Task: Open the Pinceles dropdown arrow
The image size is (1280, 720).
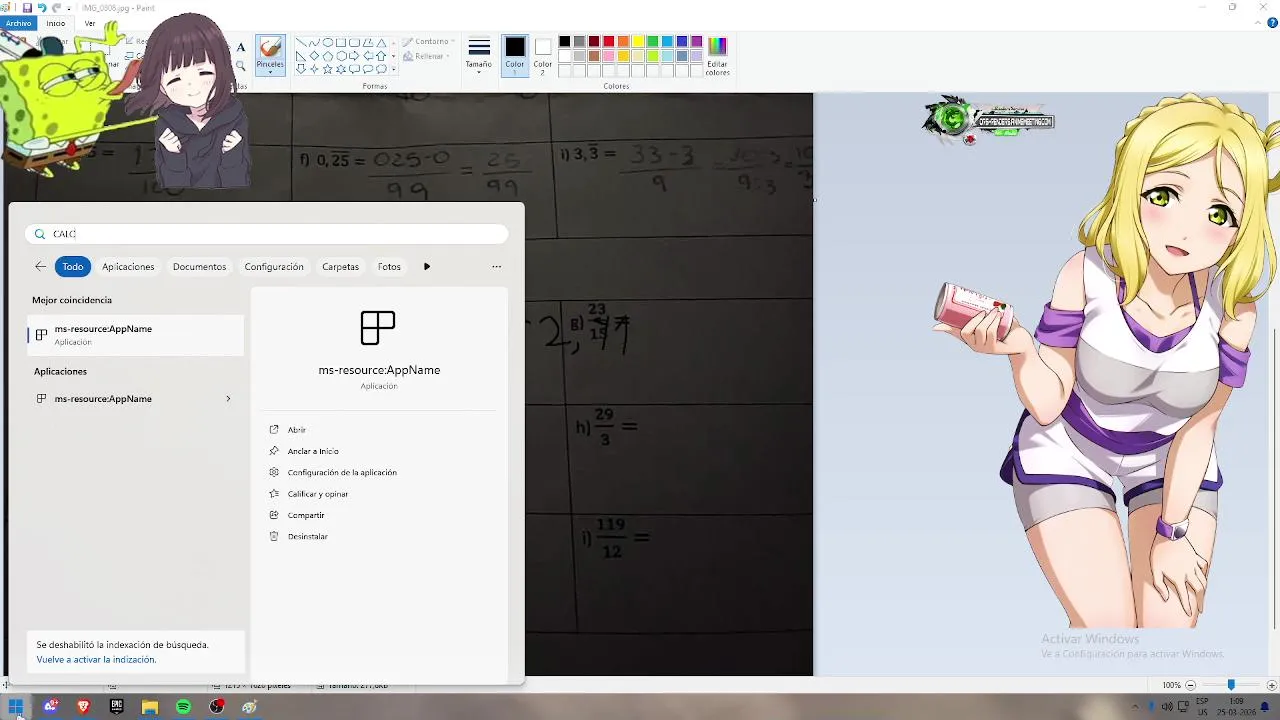Action: click(x=270, y=71)
